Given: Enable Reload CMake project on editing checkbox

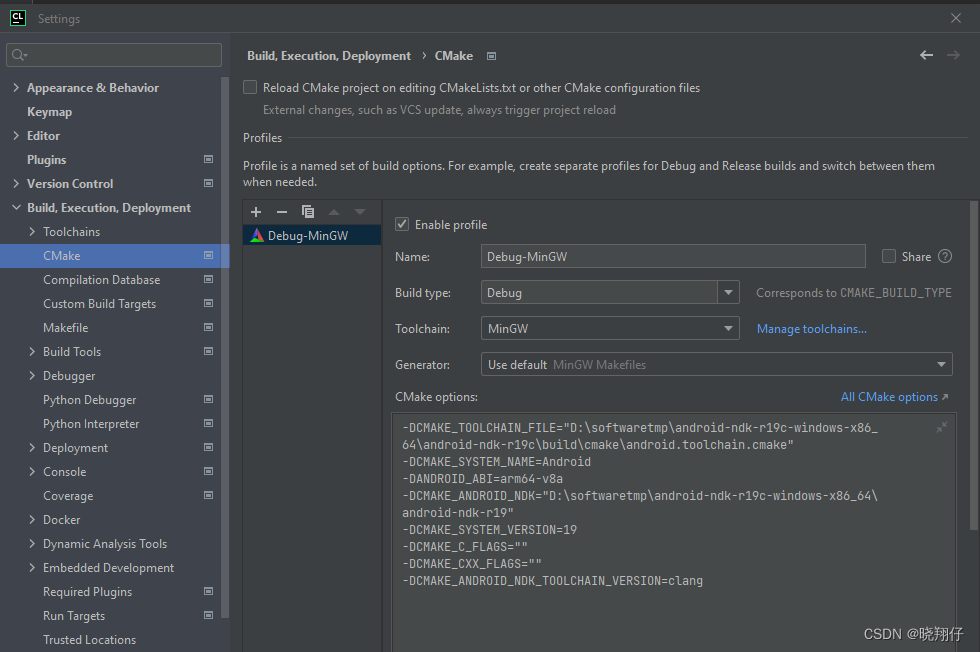Looking at the screenshot, I should coord(250,88).
